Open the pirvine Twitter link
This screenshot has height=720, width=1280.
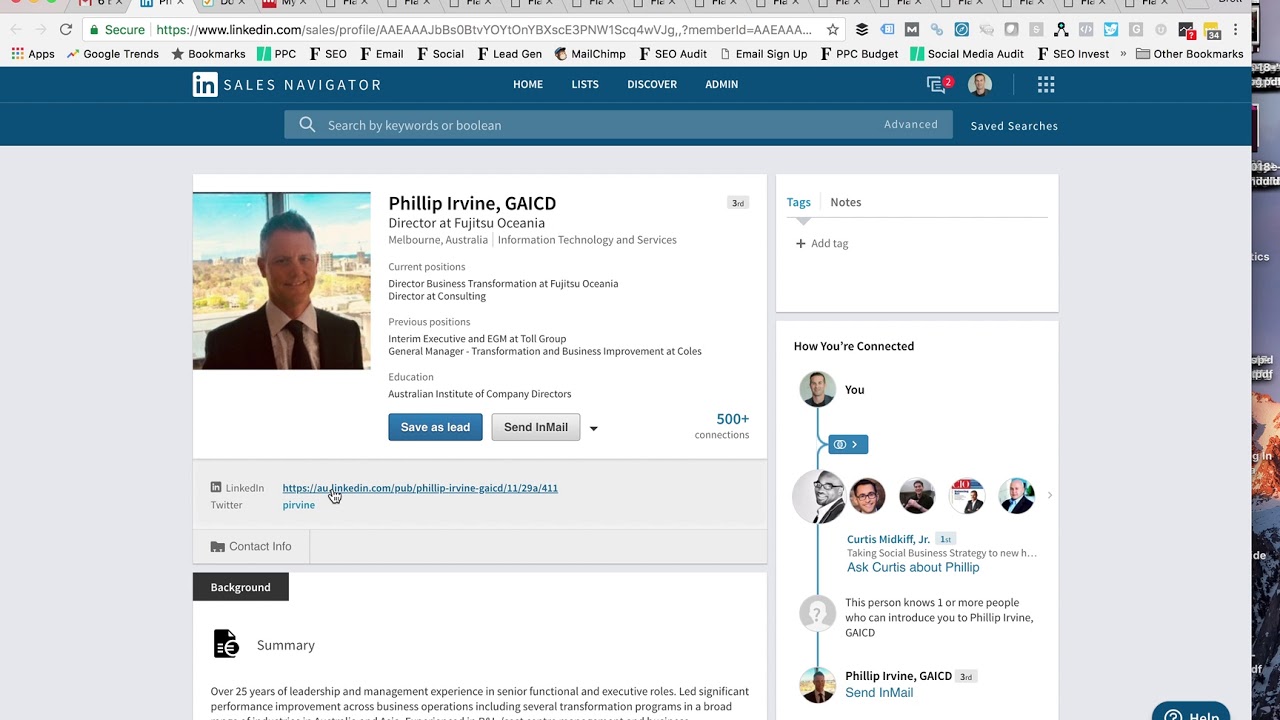coord(298,505)
